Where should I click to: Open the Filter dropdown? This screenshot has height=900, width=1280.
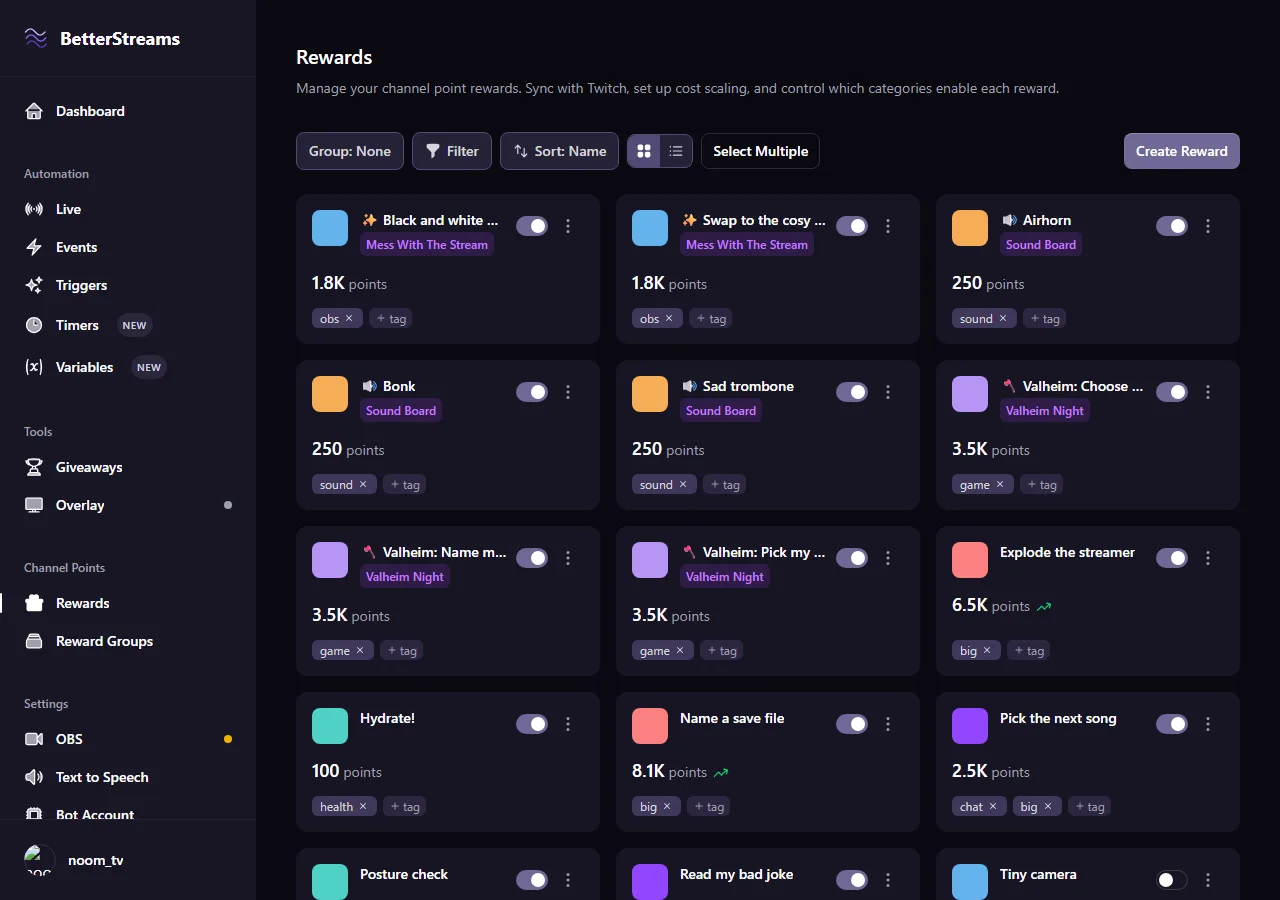(452, 151)
